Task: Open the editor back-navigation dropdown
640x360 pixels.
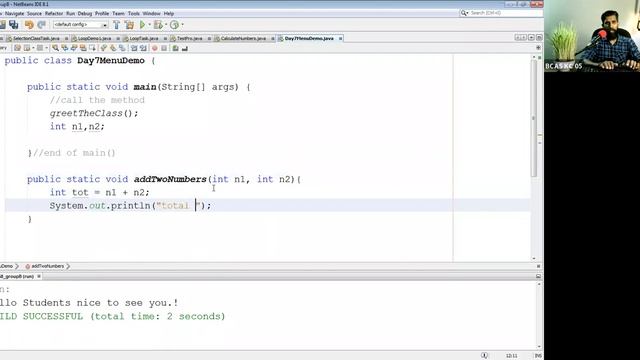Action: tap(33, 48)
